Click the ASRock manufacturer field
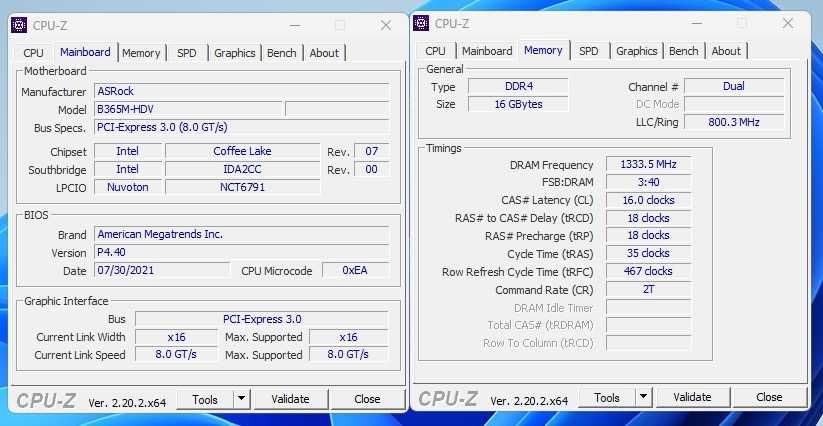Screen dimensions: 823x426 pos(242,91)
